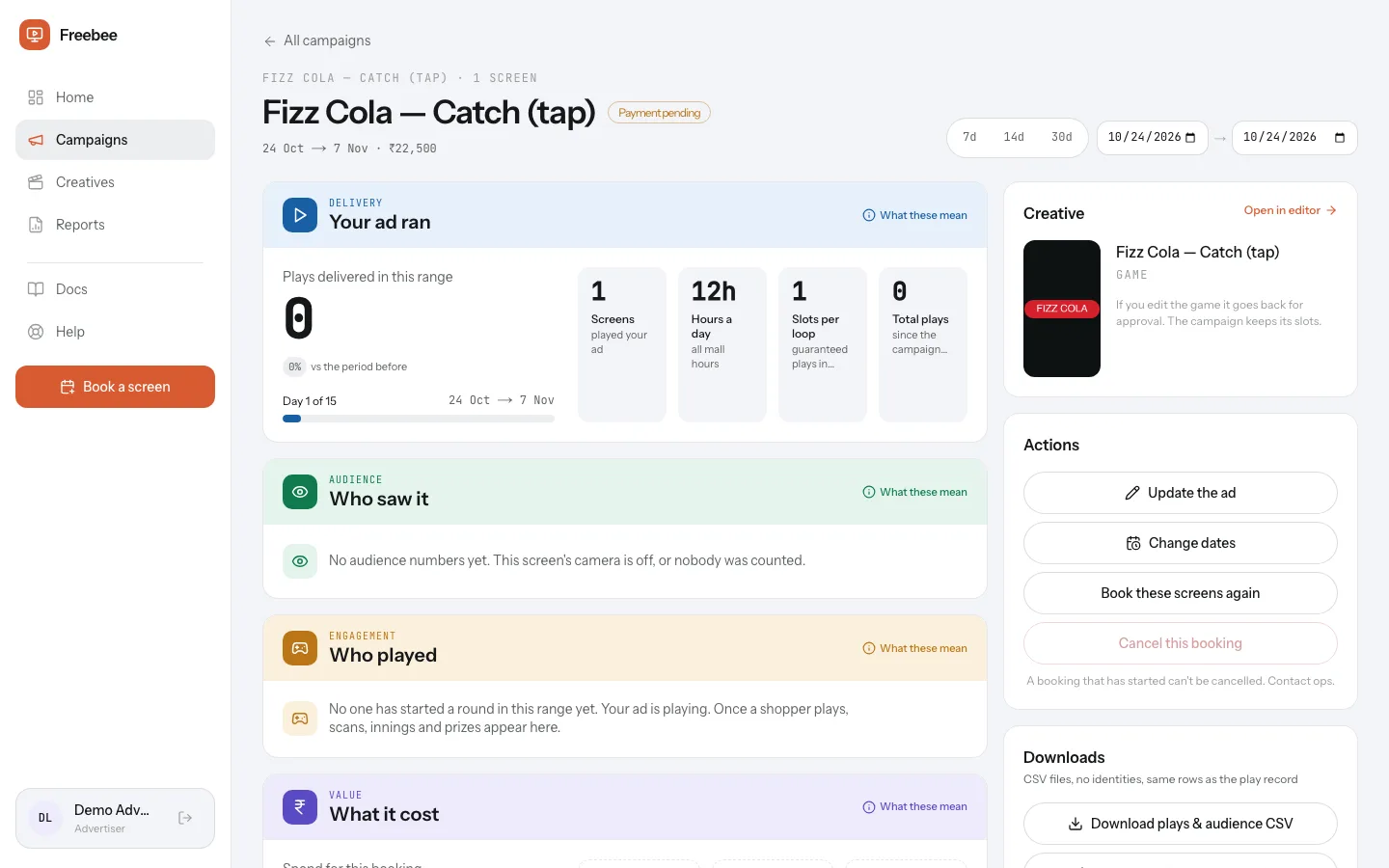Click Change dates button
Viewport: 1389px width, 868px height.
1181,543
